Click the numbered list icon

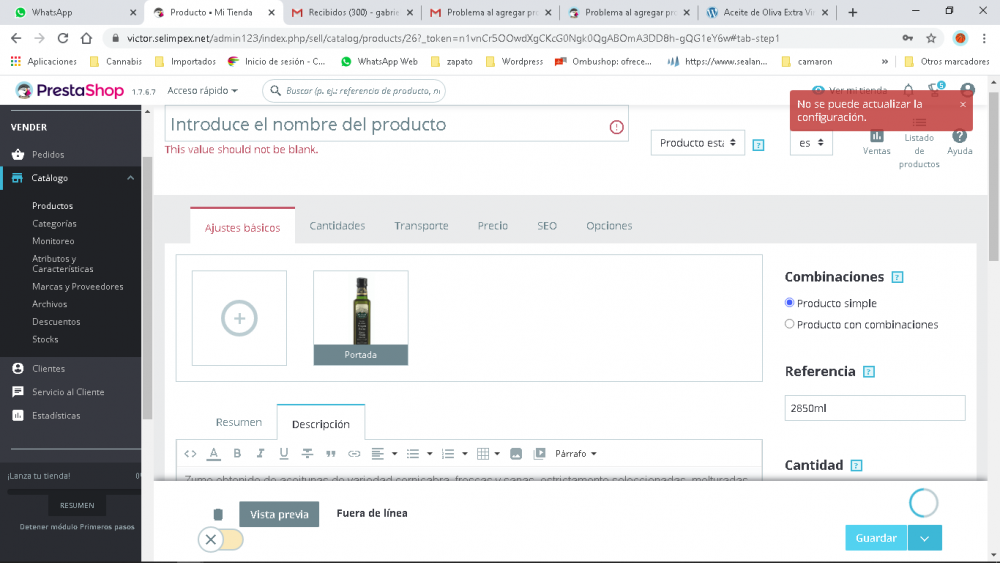tap(448, 453)
